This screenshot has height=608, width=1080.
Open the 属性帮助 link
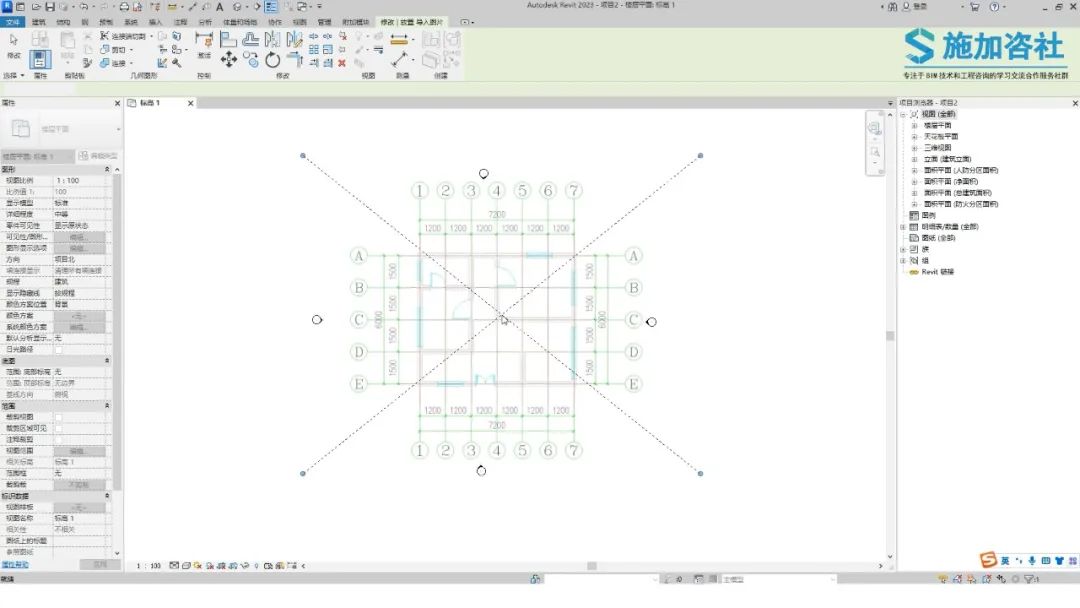click(x=15, y=565)
